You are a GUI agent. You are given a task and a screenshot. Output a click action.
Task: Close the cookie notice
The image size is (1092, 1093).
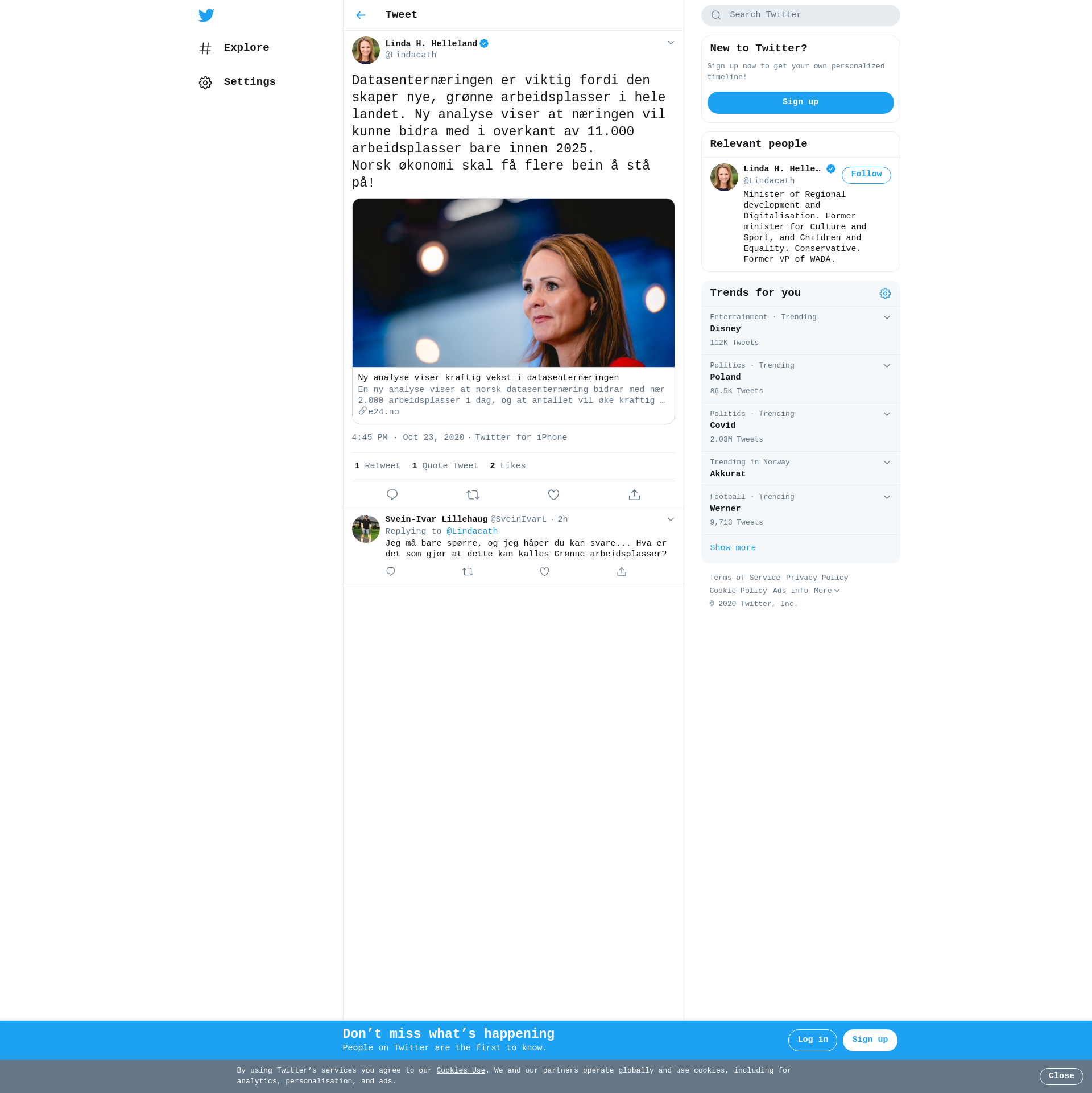tap(1061, 1076)
